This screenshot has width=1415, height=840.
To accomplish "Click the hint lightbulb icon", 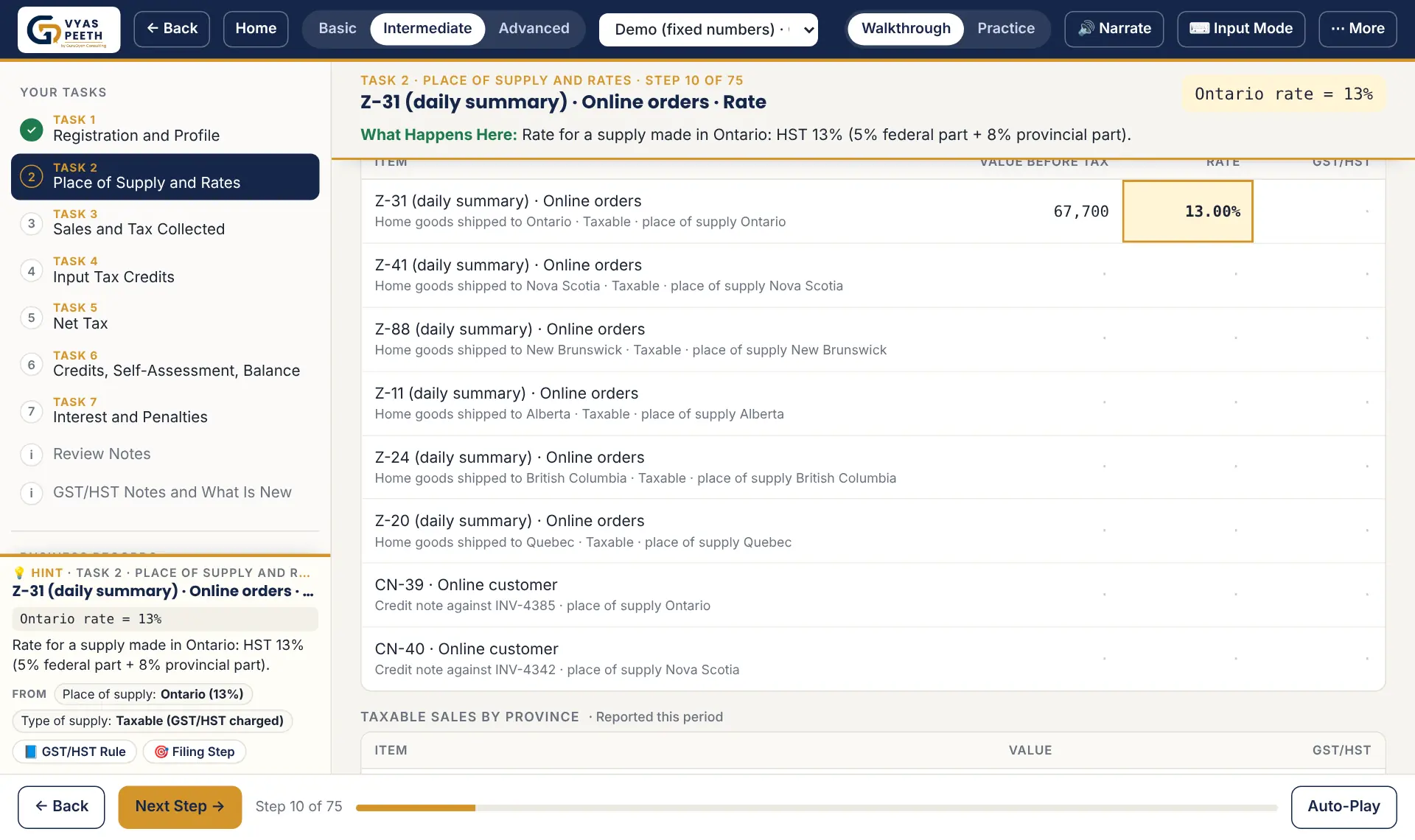I will [19, 573].
